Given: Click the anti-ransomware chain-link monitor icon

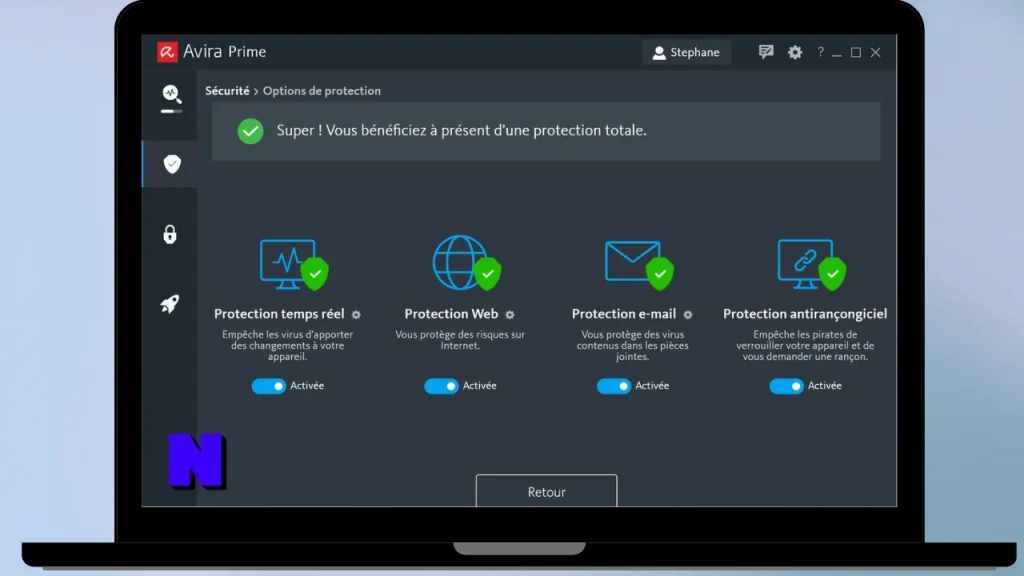Looking at the screenshot, I should 811,264.
